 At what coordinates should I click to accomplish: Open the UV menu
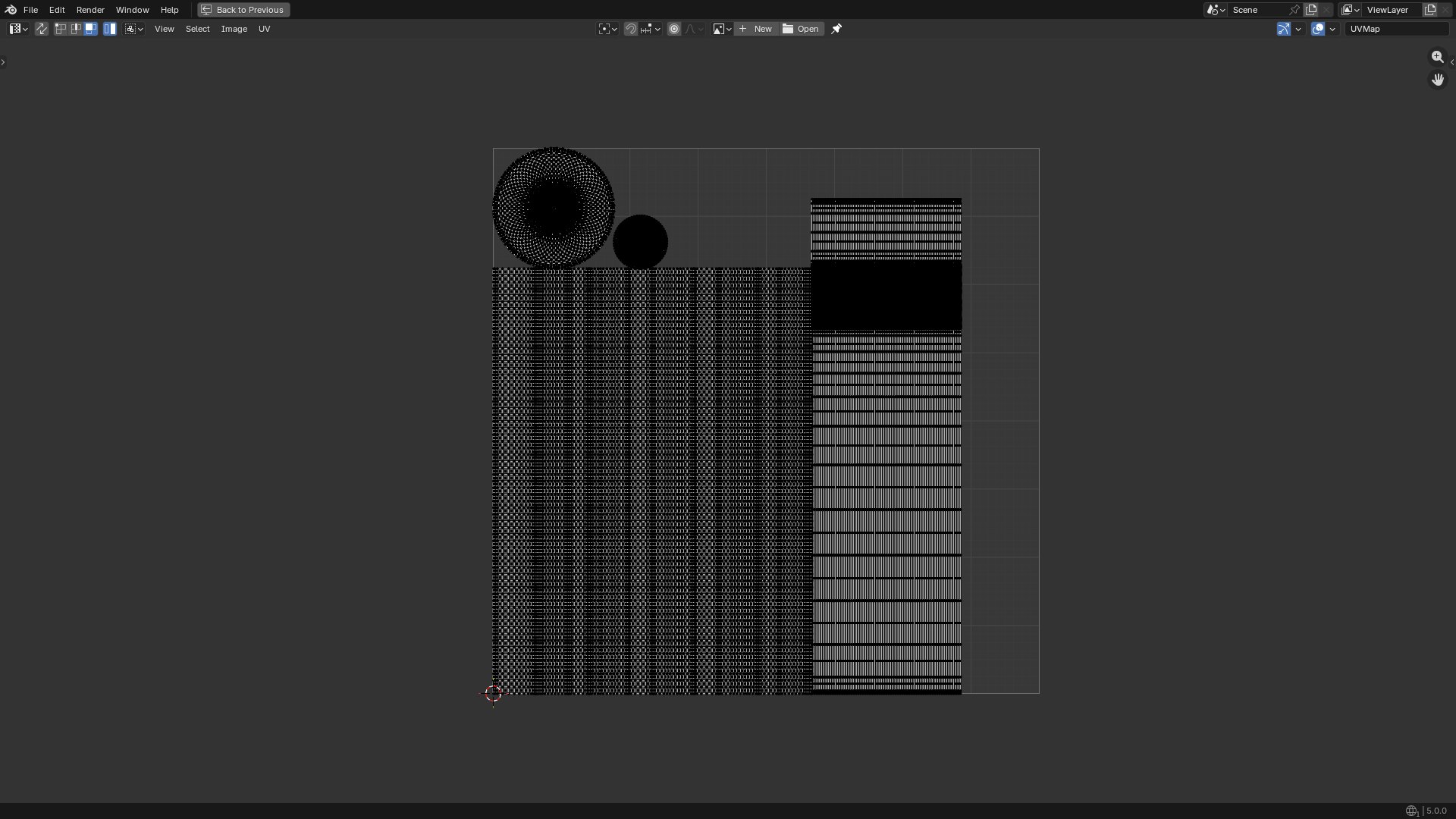264,29
